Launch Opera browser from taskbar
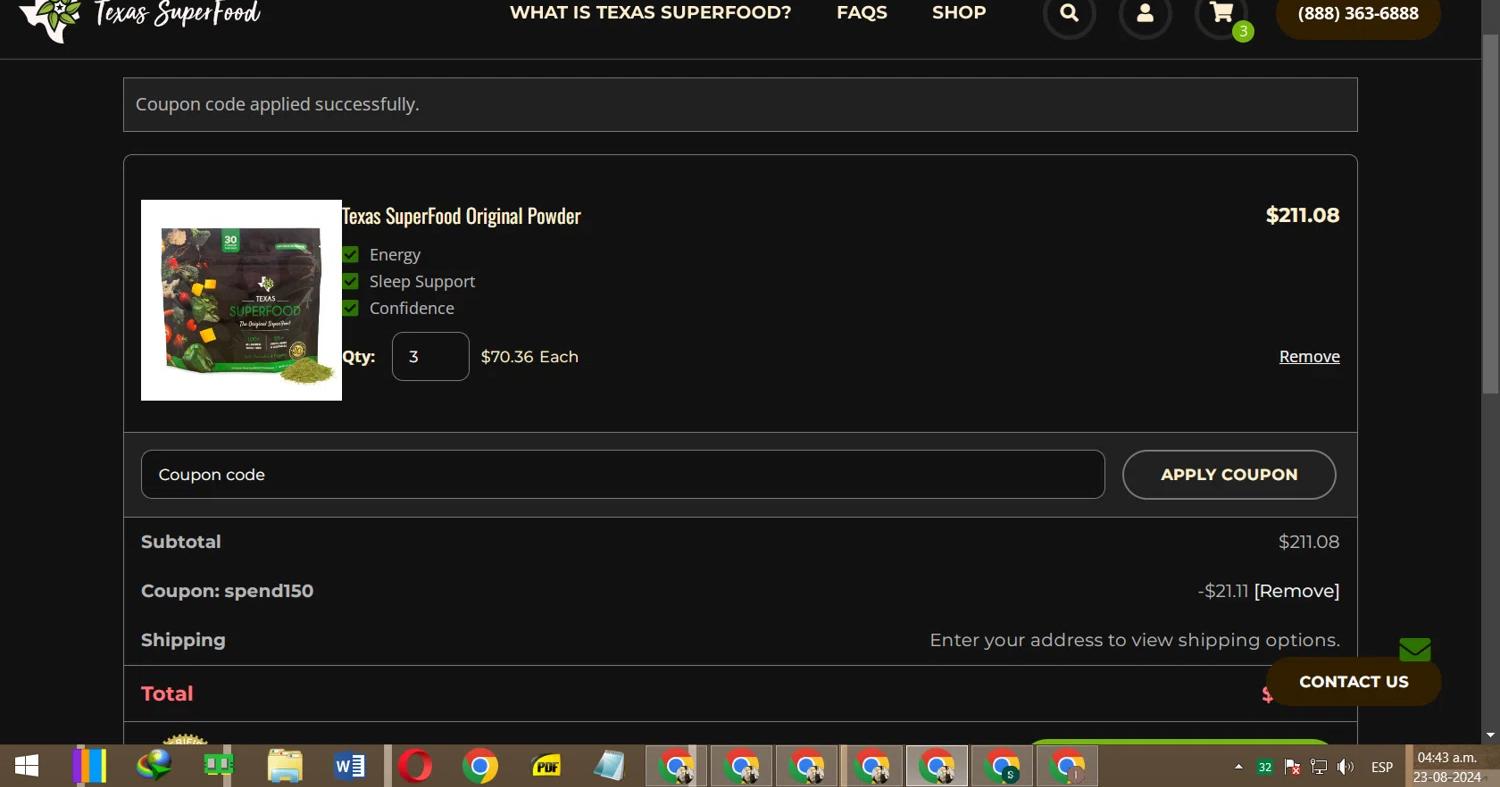 415,766
